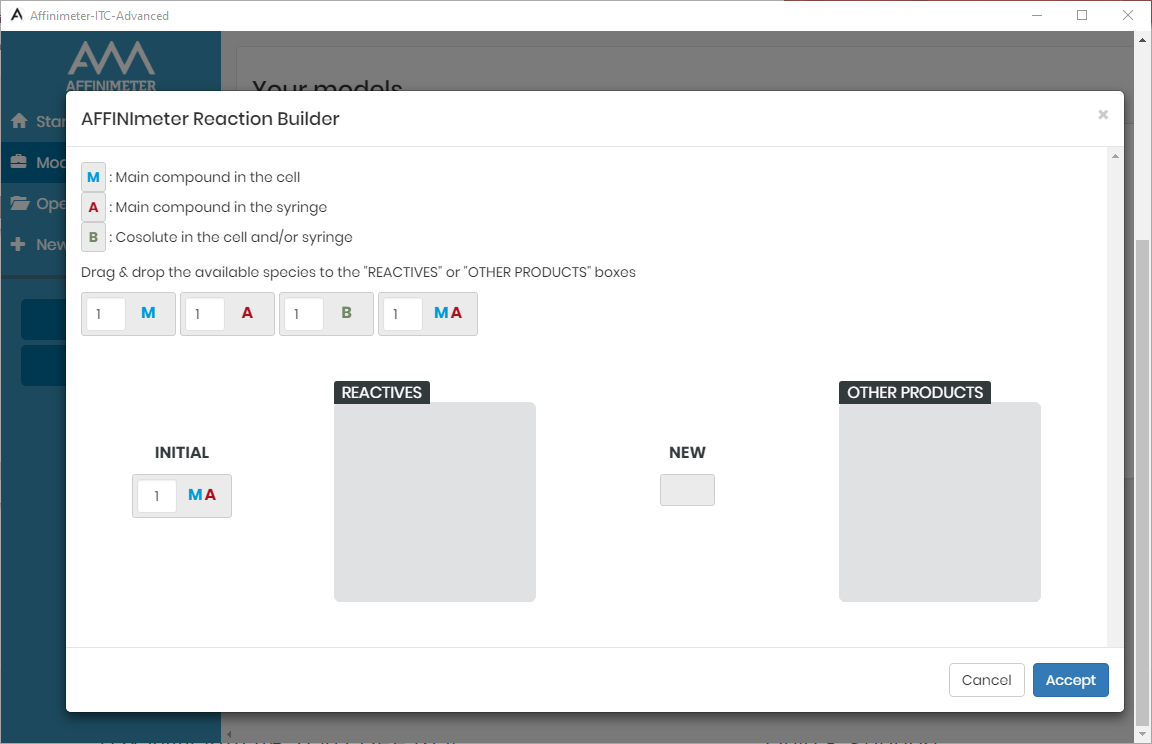Open the Start home icon in sidebar
This screenshot has width=1152, height=744.
pyautogui.click(x=19, y=120)
